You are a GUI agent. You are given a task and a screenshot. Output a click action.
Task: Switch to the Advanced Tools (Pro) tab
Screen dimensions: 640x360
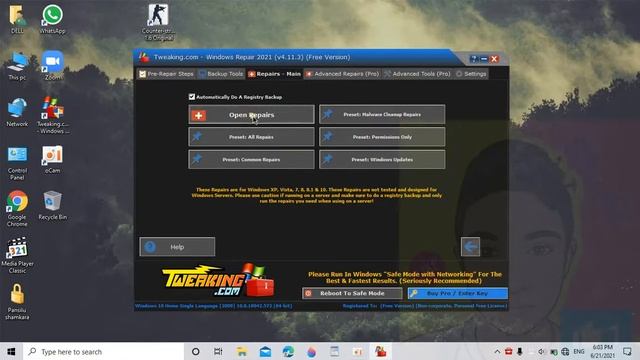pos(417,74)
